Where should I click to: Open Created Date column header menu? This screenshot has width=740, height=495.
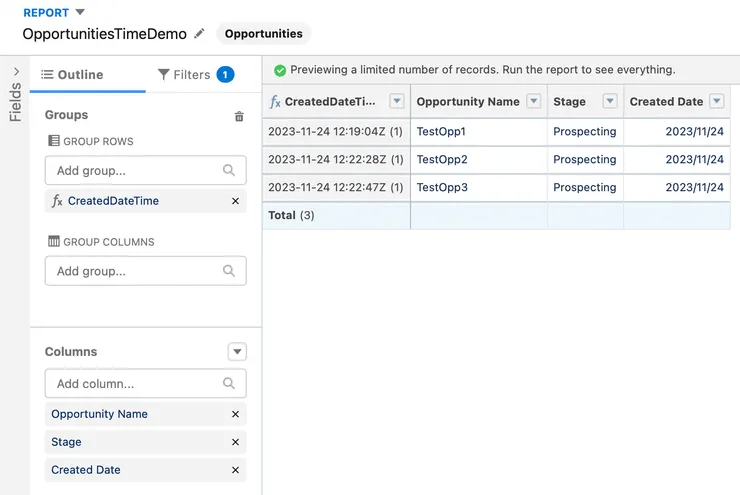click(x=716, y=101)
